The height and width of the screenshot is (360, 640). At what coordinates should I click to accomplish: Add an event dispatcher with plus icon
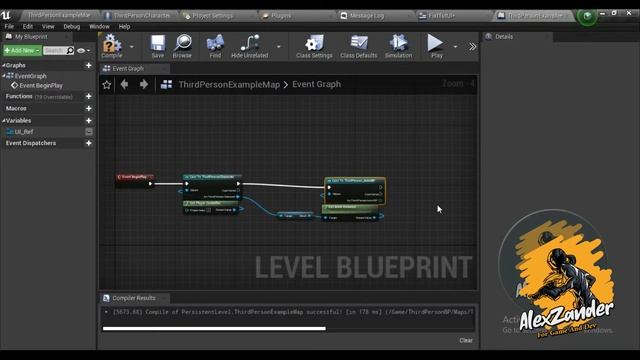[x=89, y=143]
